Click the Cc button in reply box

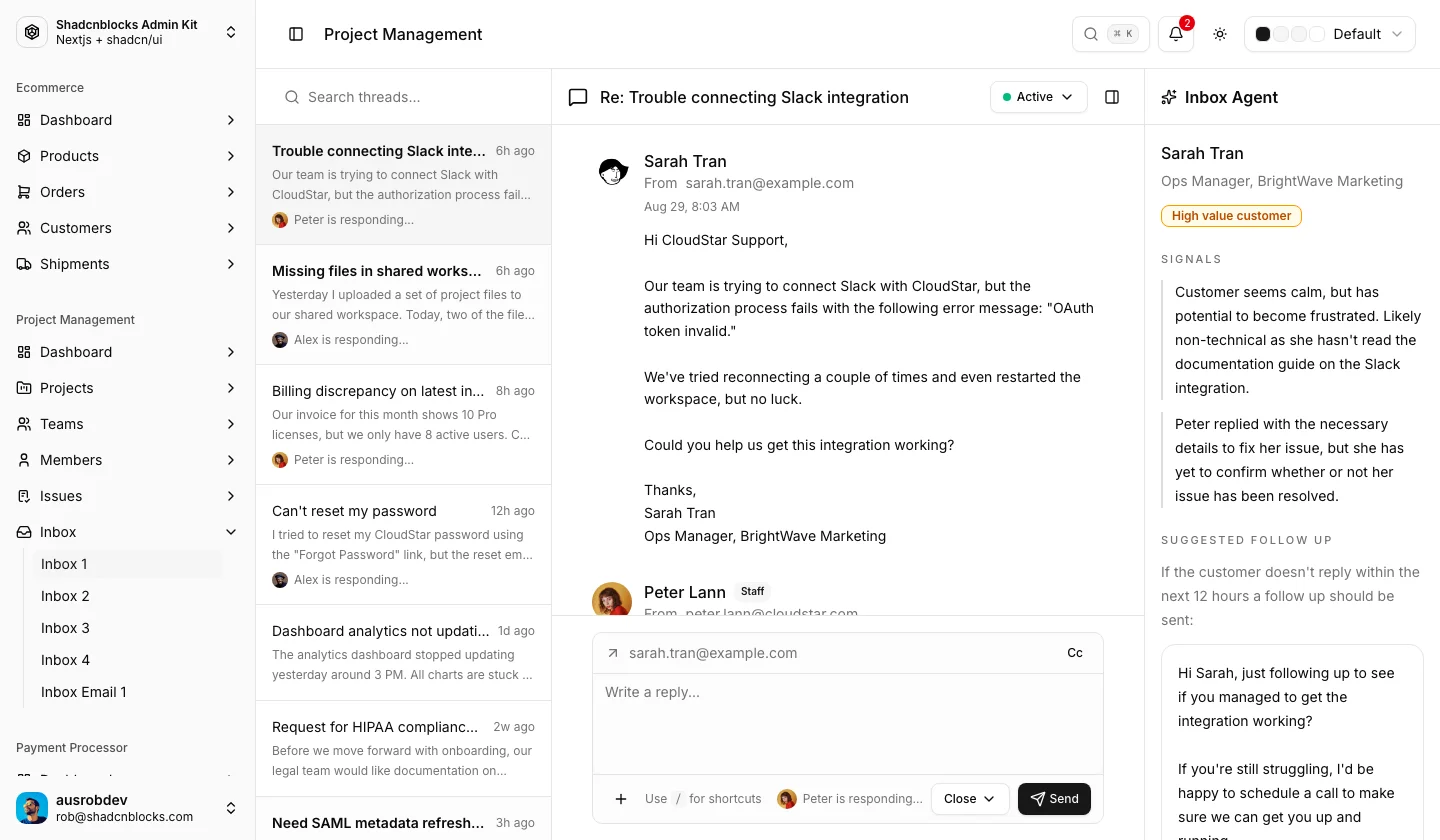[x=1075, y=653]
